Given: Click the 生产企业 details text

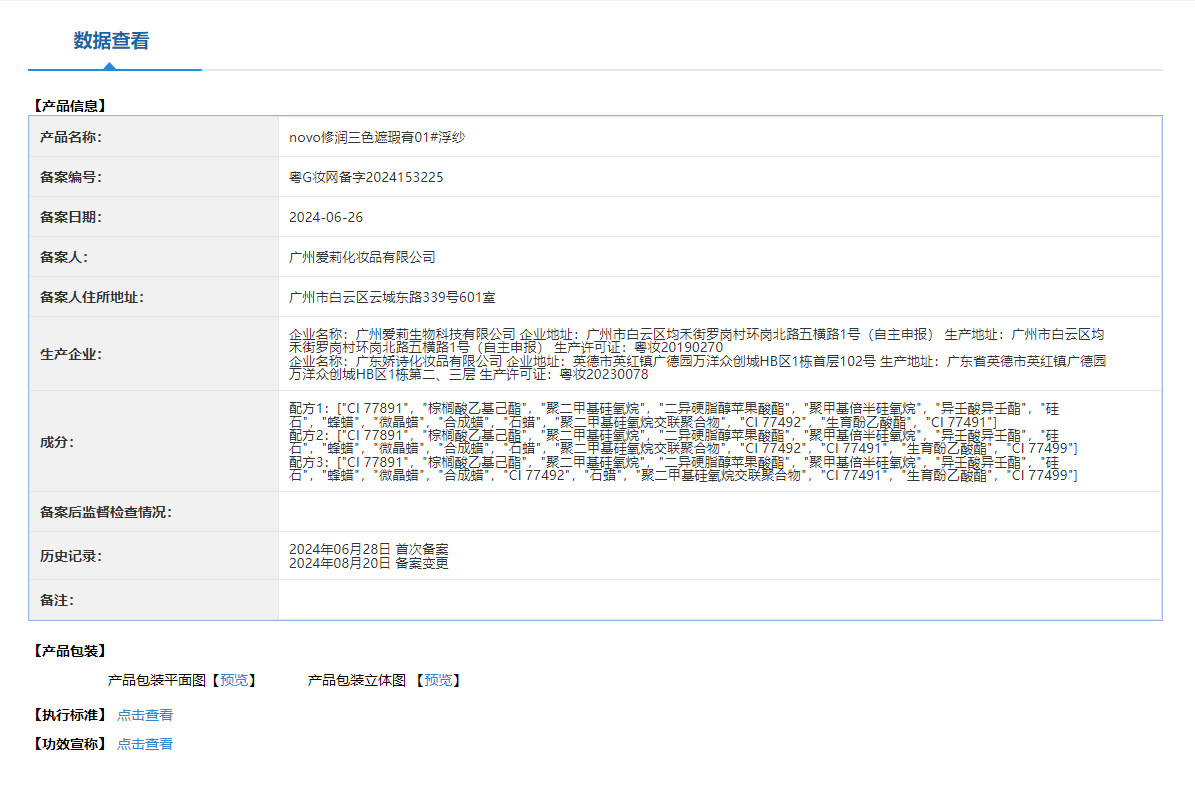Looking at the screenshot, I should 697,354.
